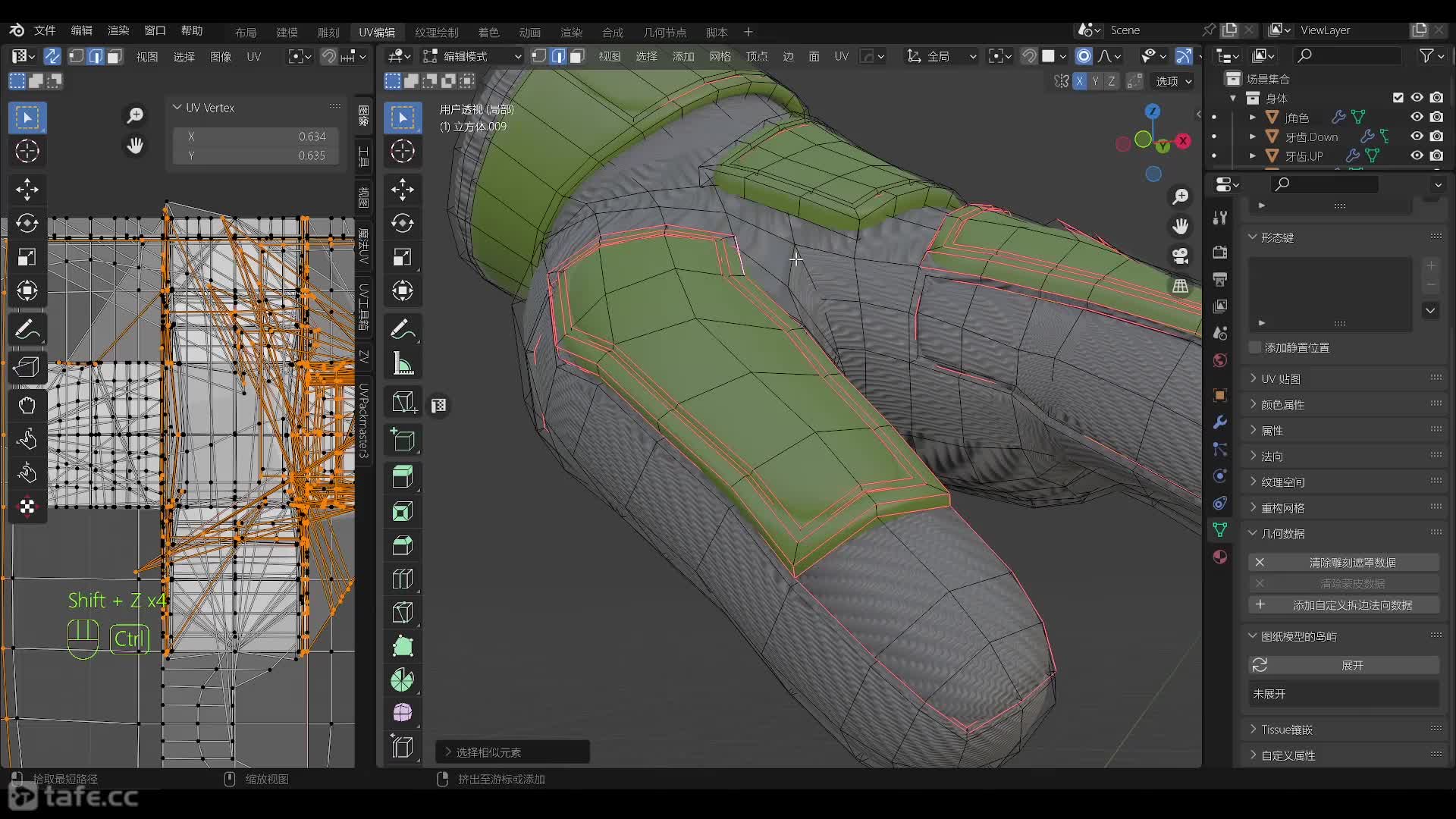This screenshot has width=1456, height=819.
Task: Select the Transform tool in 3D viewport toolbar
Action: (403, 290)
